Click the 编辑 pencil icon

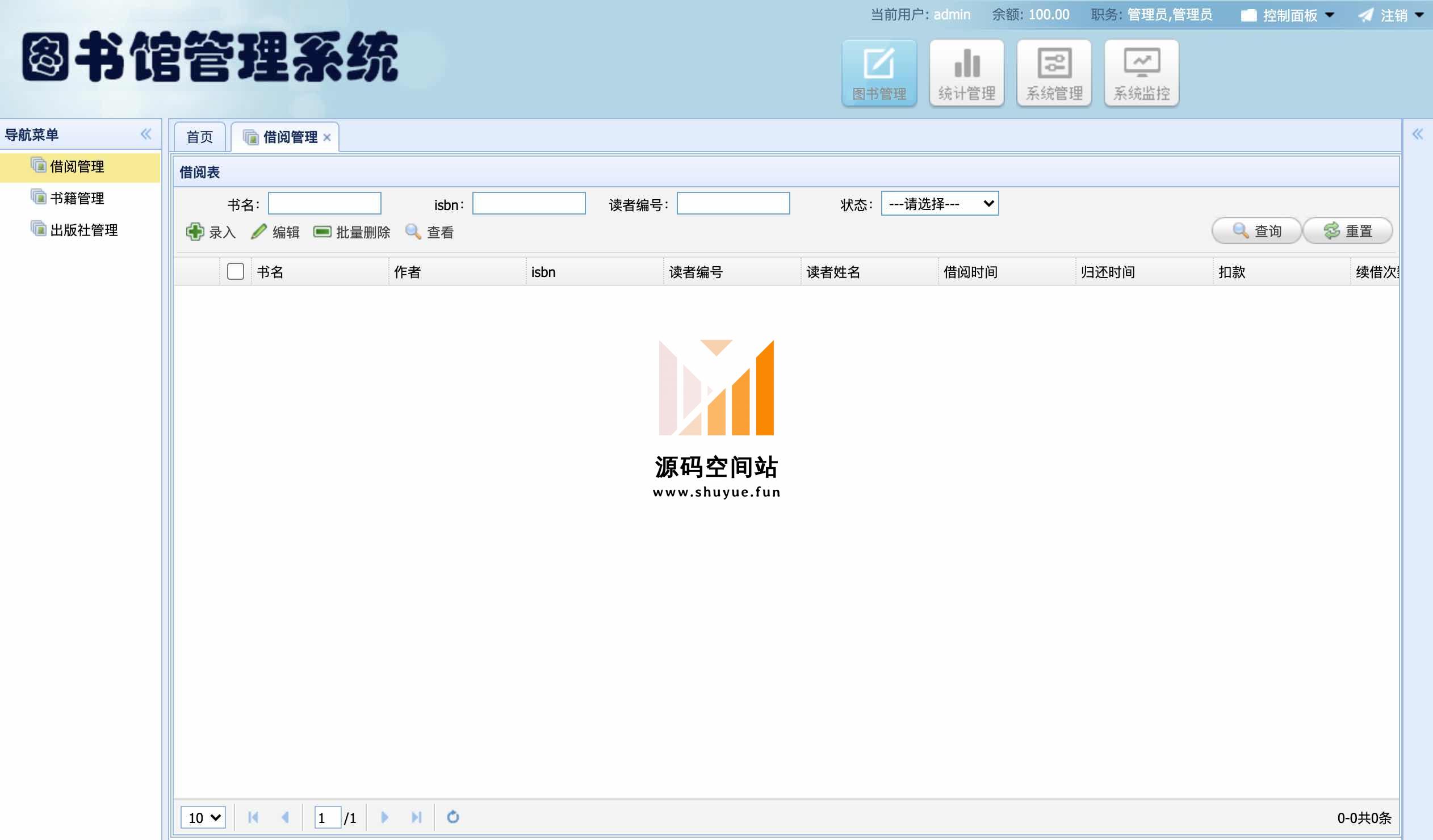259,232
